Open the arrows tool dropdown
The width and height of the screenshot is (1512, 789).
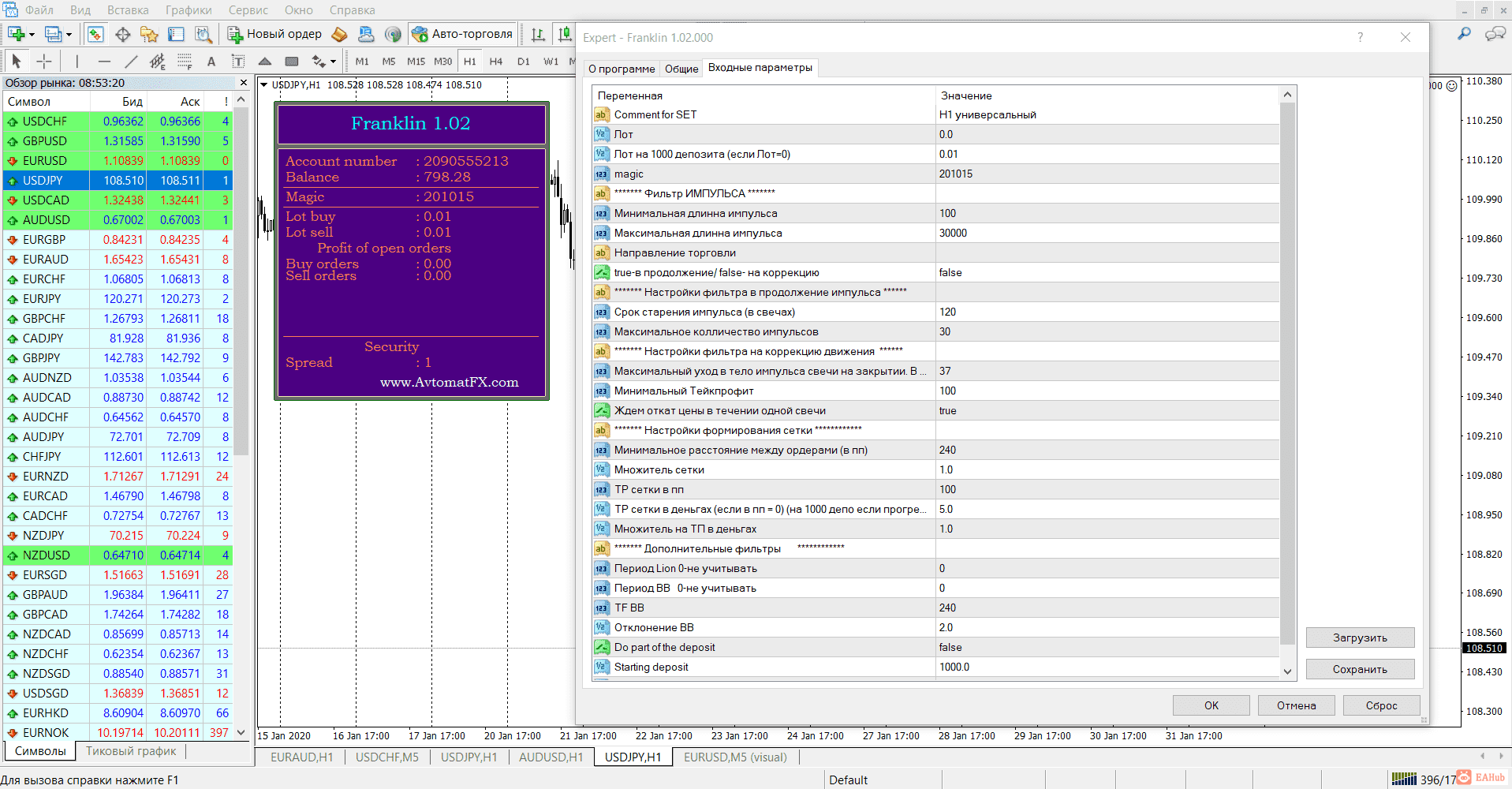coord(333,61)
